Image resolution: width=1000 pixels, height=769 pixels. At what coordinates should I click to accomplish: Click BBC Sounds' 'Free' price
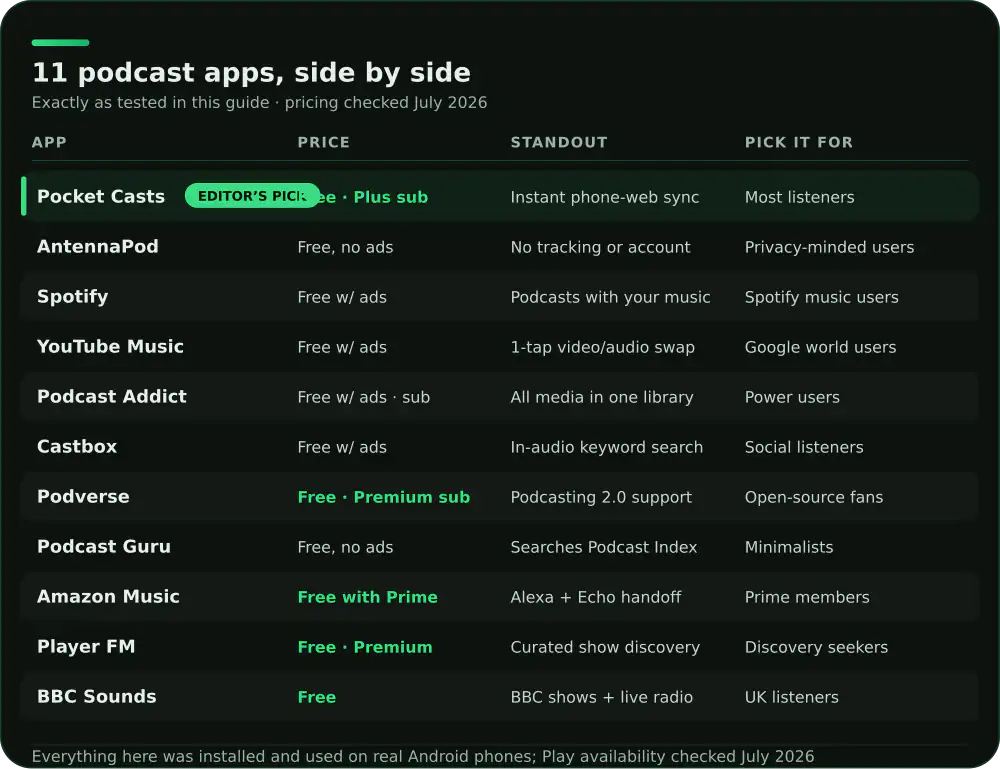[316, 697]
